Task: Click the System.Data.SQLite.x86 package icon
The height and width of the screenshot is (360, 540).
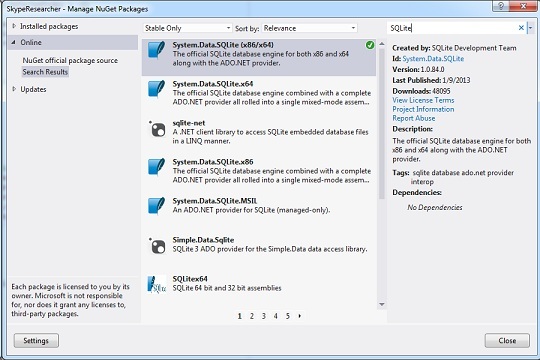Action: coord(156,167)
